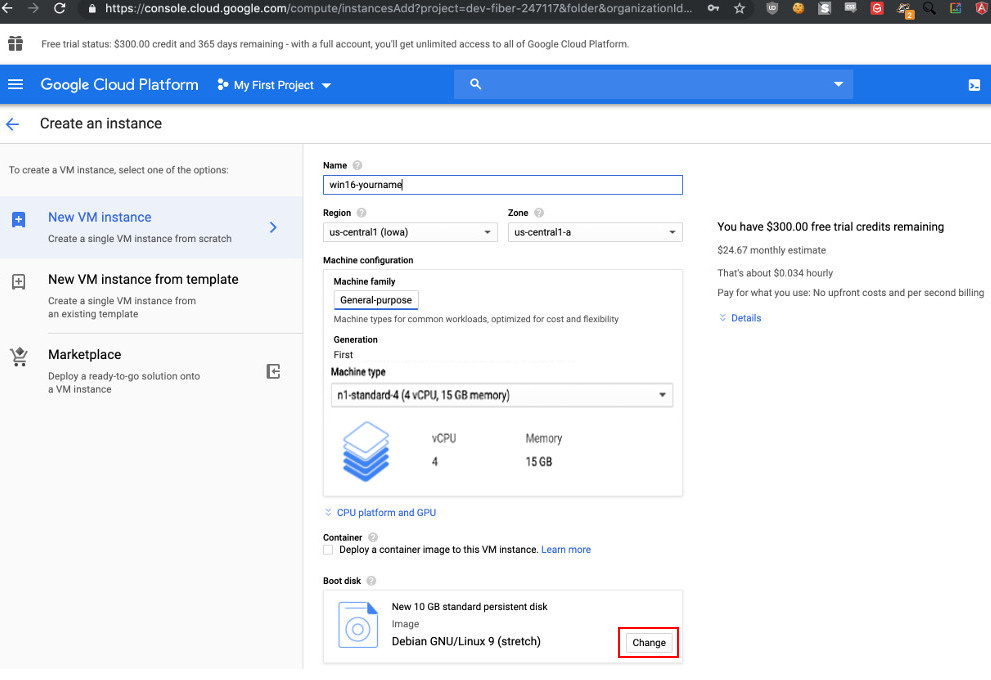Click the help icon next to Boot disk

point(371,581)
